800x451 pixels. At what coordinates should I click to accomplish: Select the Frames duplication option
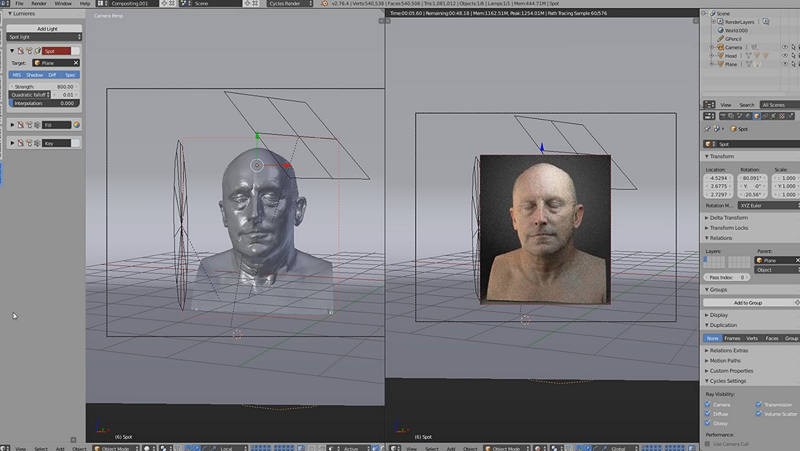(733, 338)
